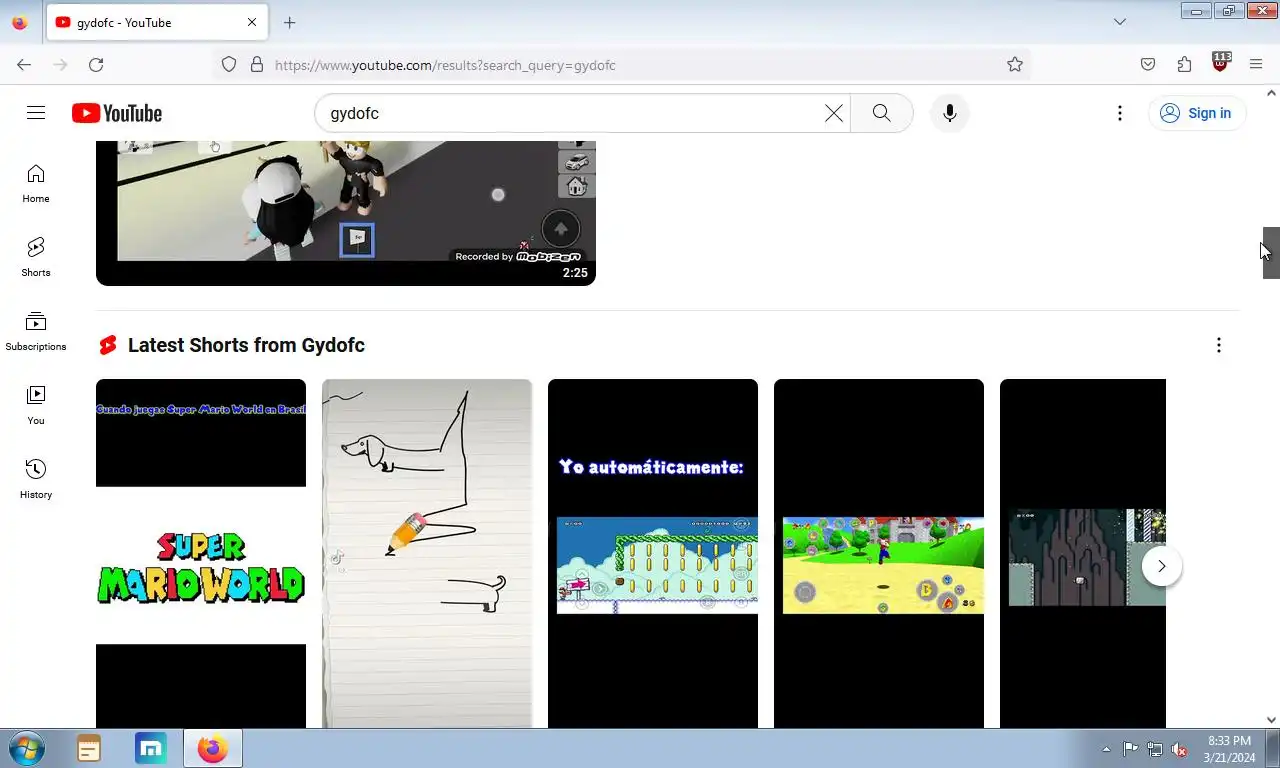Viewport: 1280px width, 768px height.
Task: Open the 2:25 Roblox video thumbnail
Action: 346,213
